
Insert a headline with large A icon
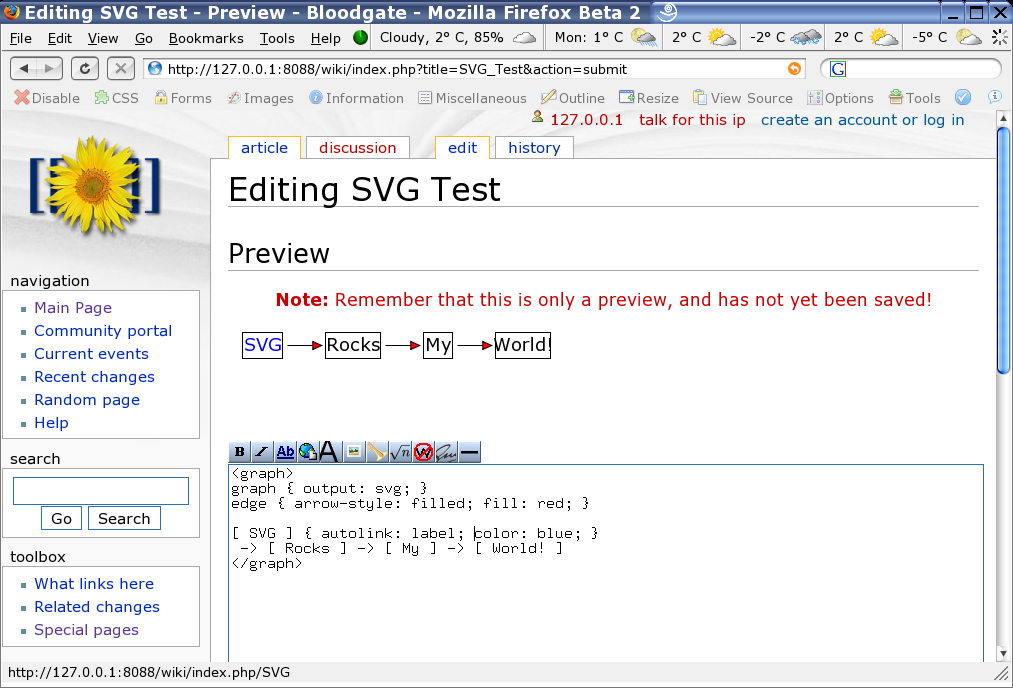pos(328,452)
